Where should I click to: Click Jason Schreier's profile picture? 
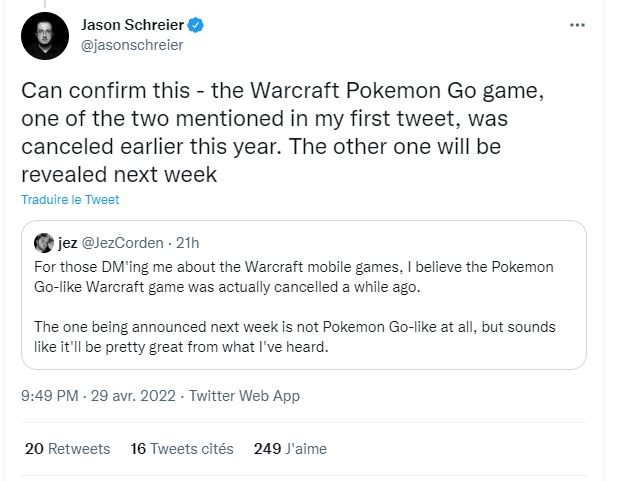44,36
